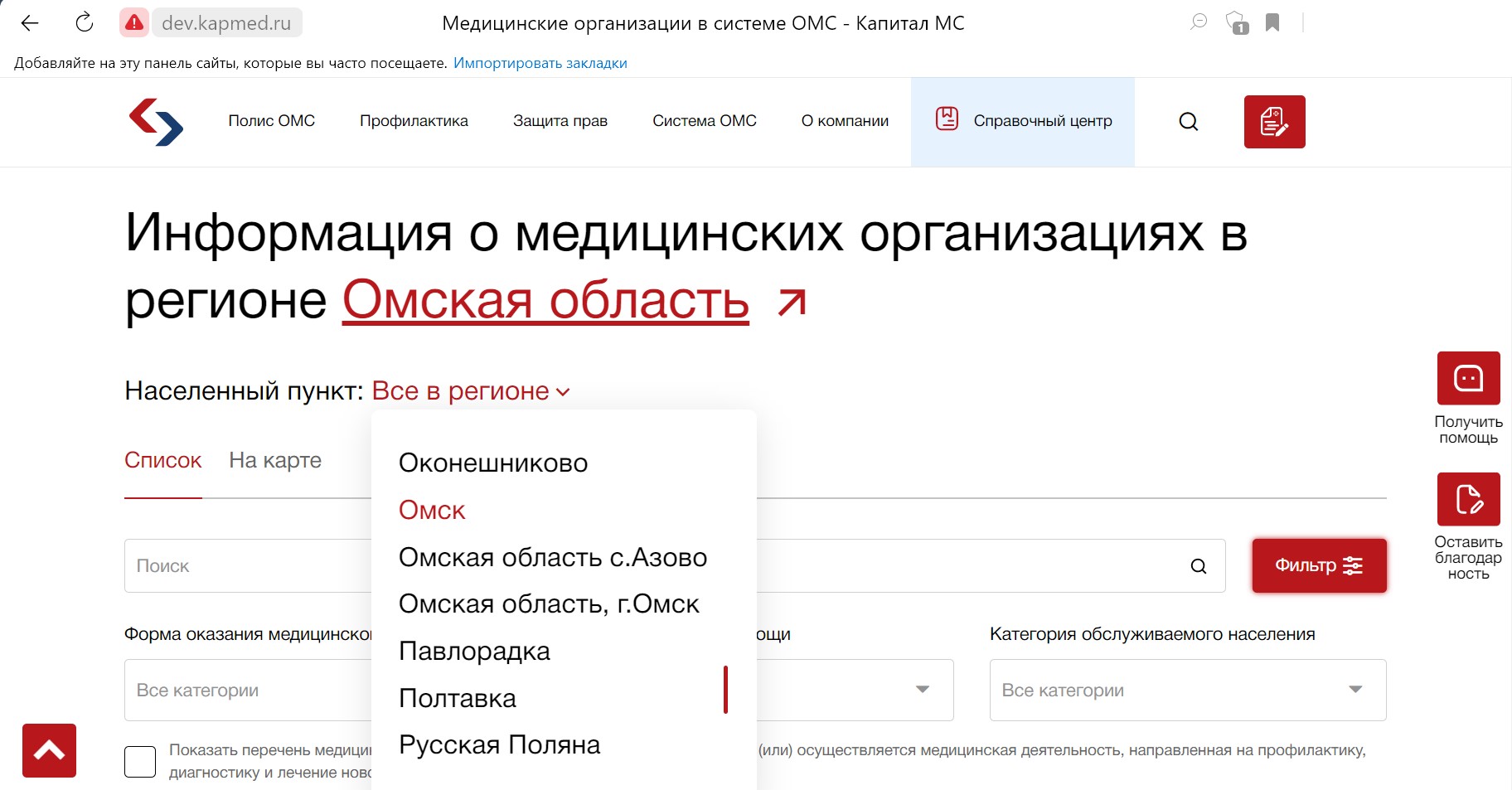Focus the Поиск search field
The height and width of the screenshot is (790, 1512).
pos(675,566)
